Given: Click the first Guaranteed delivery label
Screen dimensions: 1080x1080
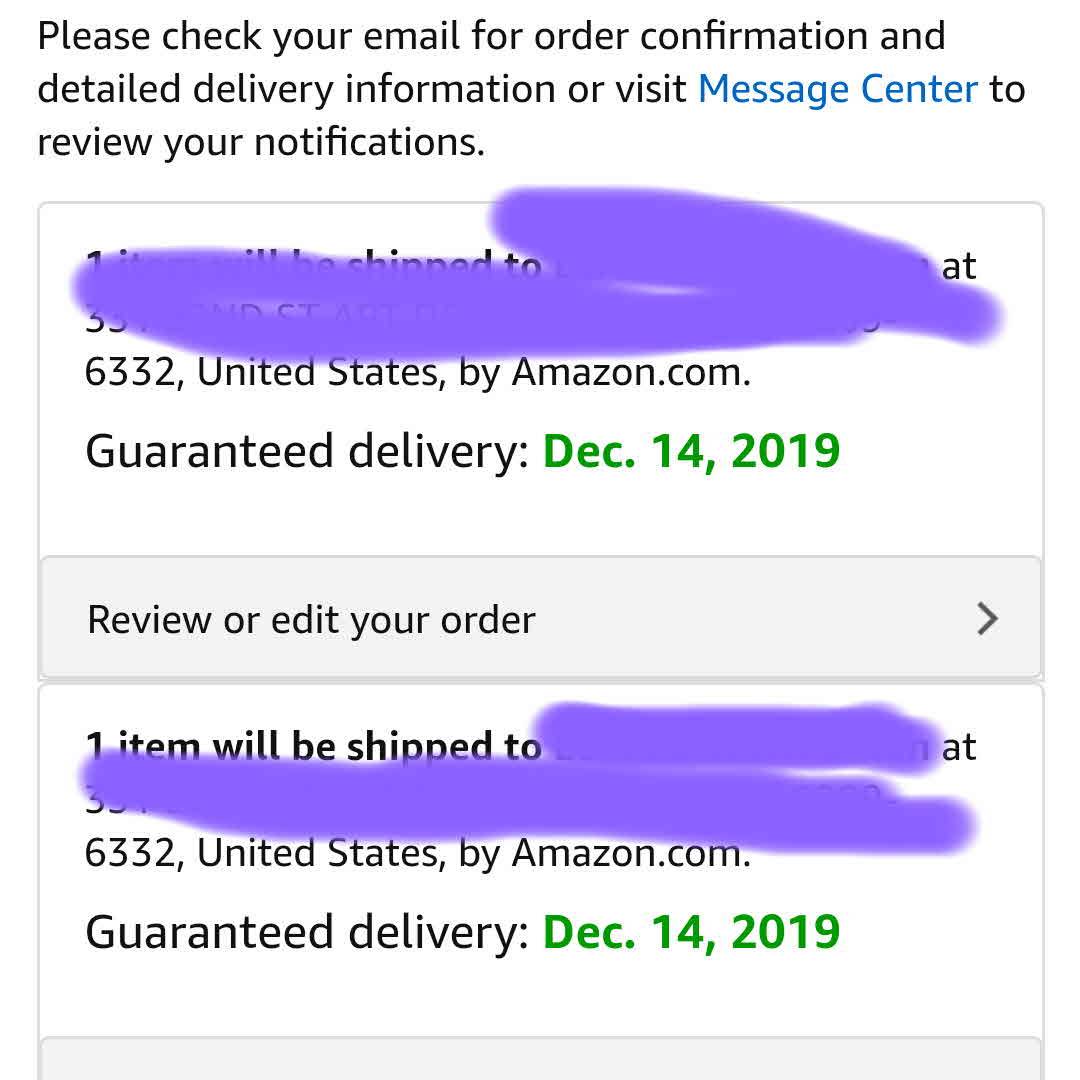Looking at the screenshot, I should pyautogui.click(x=307, y=451).
